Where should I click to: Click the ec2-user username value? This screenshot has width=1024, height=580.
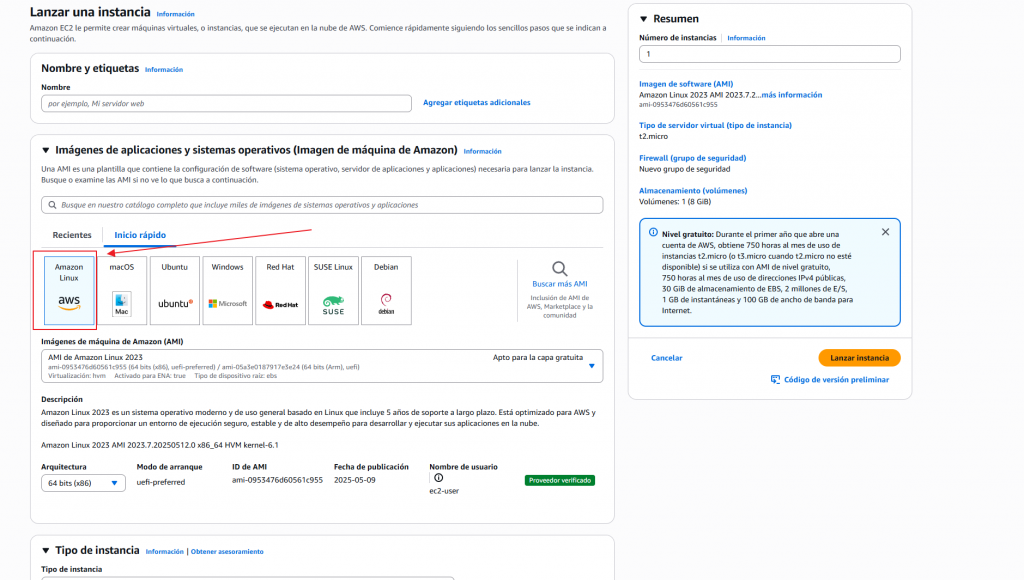click(x=444, y=491)
